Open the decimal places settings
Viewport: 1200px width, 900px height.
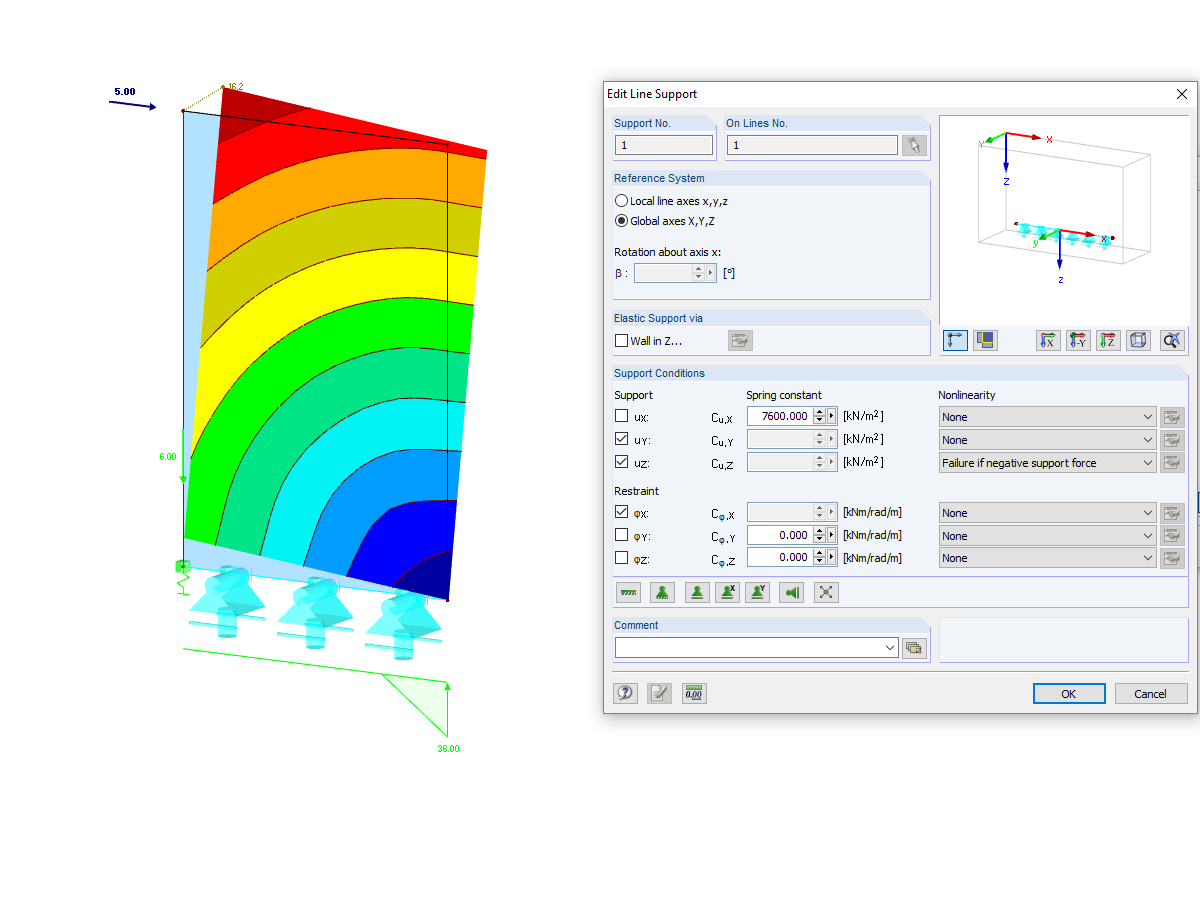pyautogui.click(x=693, y=692)
